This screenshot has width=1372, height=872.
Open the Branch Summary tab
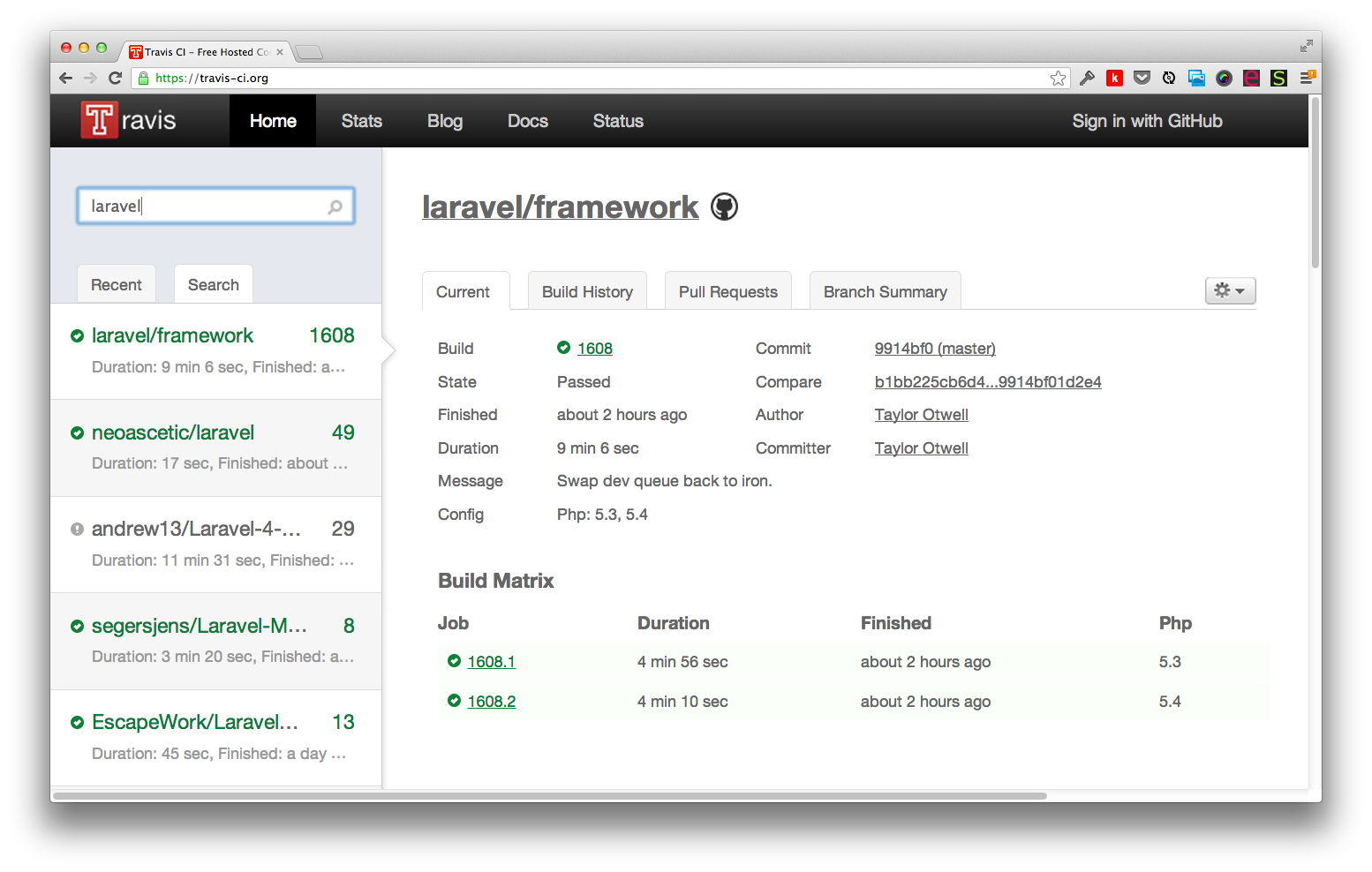(x=886, y=291)
